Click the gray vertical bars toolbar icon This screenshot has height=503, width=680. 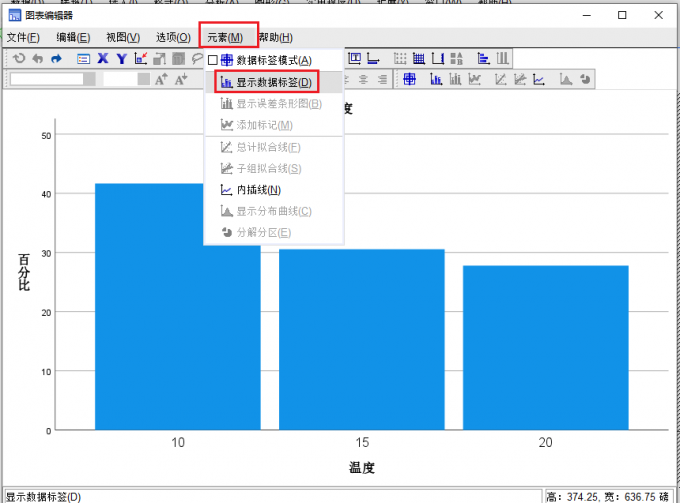click(x=502, y=58)
